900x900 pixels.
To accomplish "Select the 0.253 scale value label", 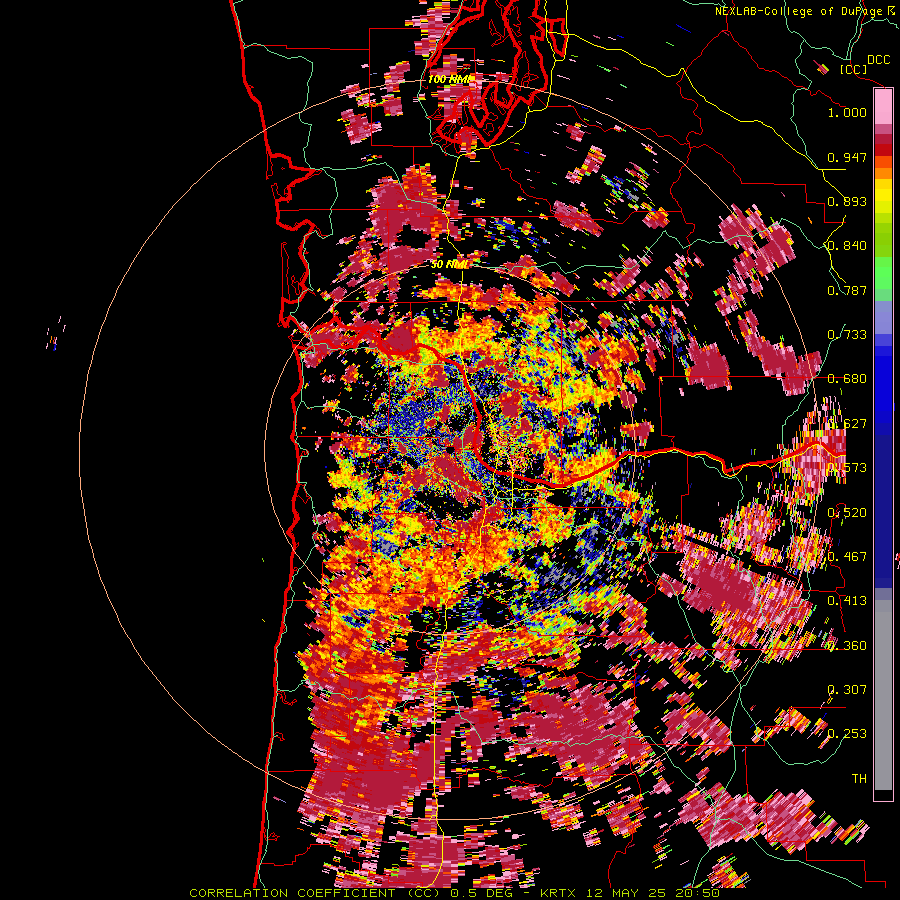I will pos(847,734).
